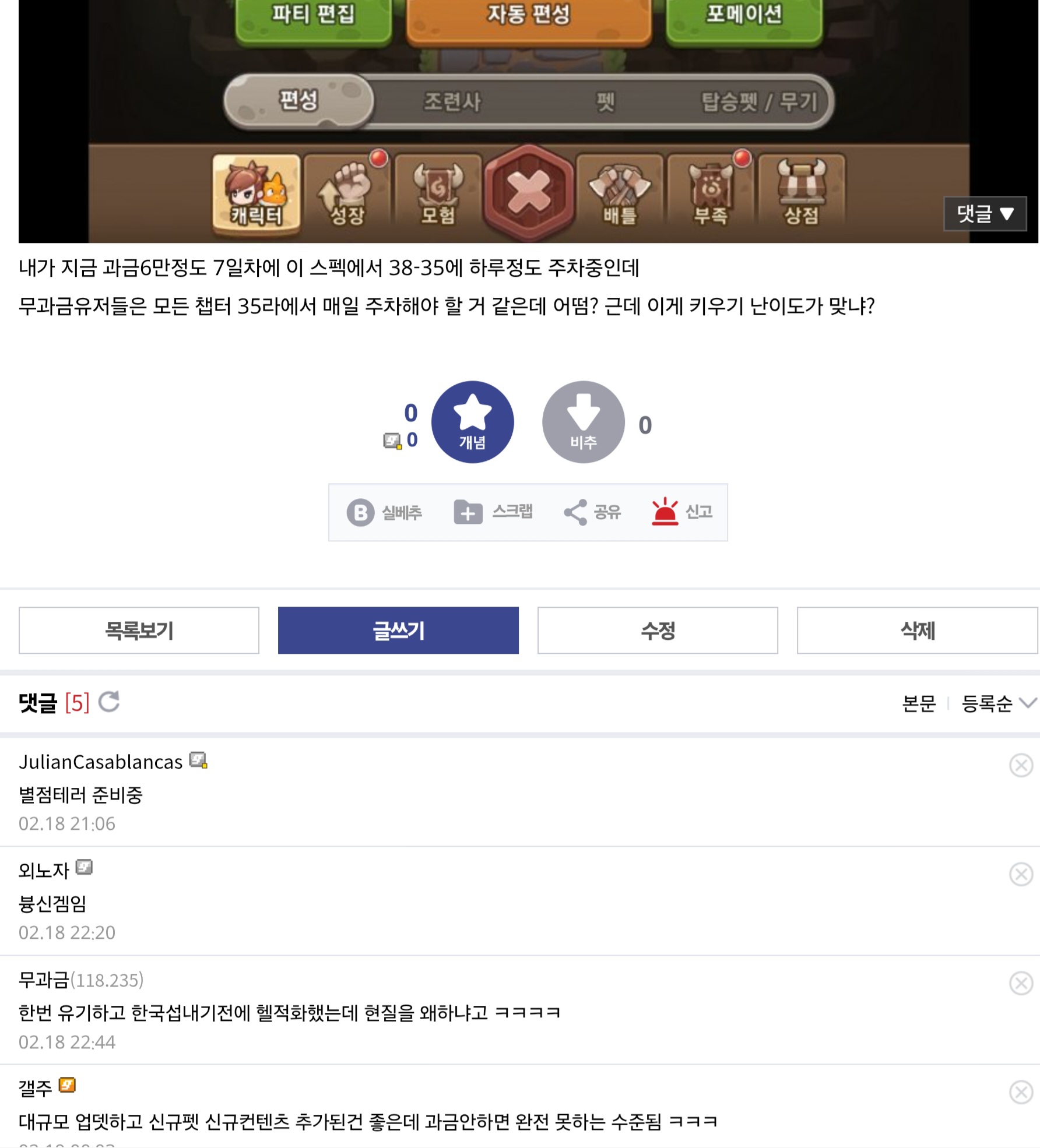Open JulianCasablancas user profile name
Viewport: 1040px width, 1148px height.
tap(101, 762)
